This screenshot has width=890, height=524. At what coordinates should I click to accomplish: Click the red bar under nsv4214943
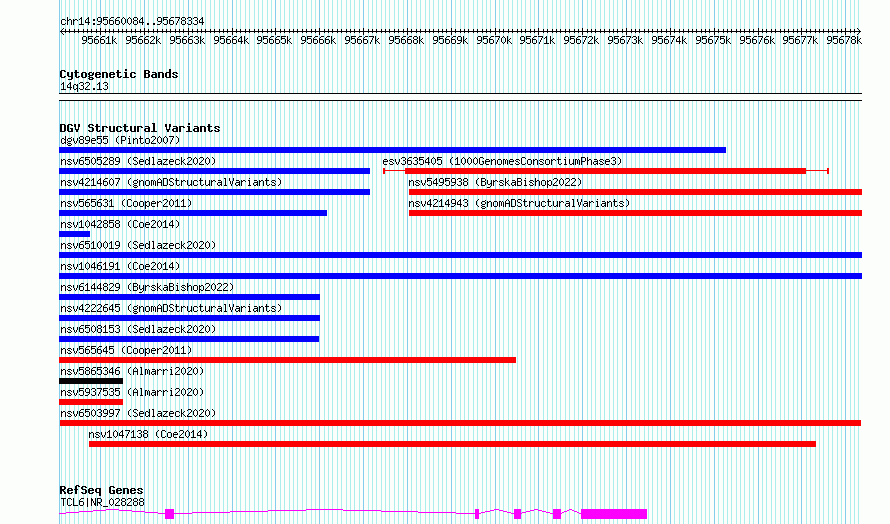pos(635,213)
